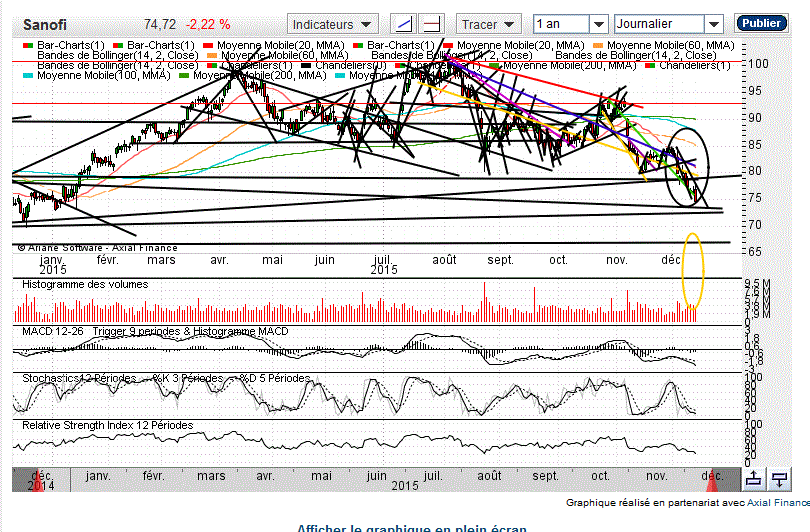Click the 'août' label on the chart's month axis
Screen dimensions: 810x532
pos(444,260)
